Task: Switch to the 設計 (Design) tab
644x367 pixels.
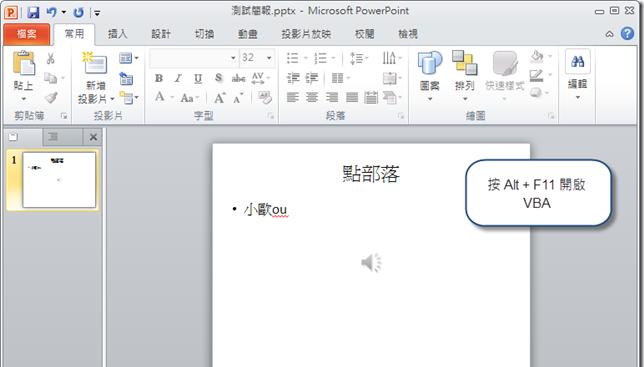Action: point(161,34)
